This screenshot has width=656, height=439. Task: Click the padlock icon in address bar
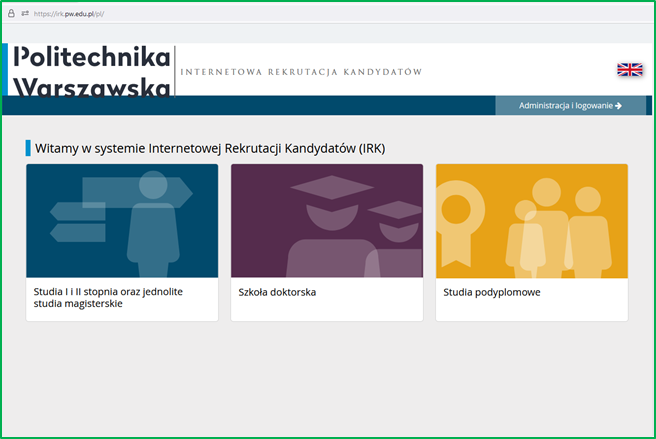(11, 13)
